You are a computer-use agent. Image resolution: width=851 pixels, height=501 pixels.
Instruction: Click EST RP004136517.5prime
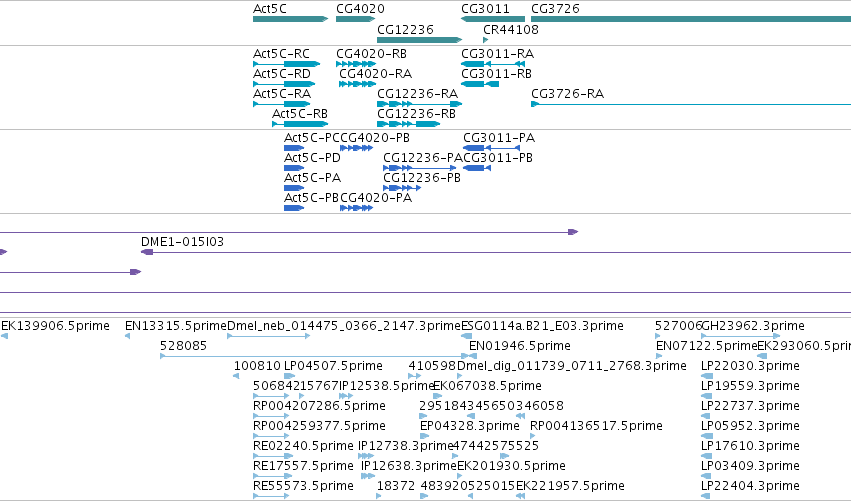[x=533, y=437]
